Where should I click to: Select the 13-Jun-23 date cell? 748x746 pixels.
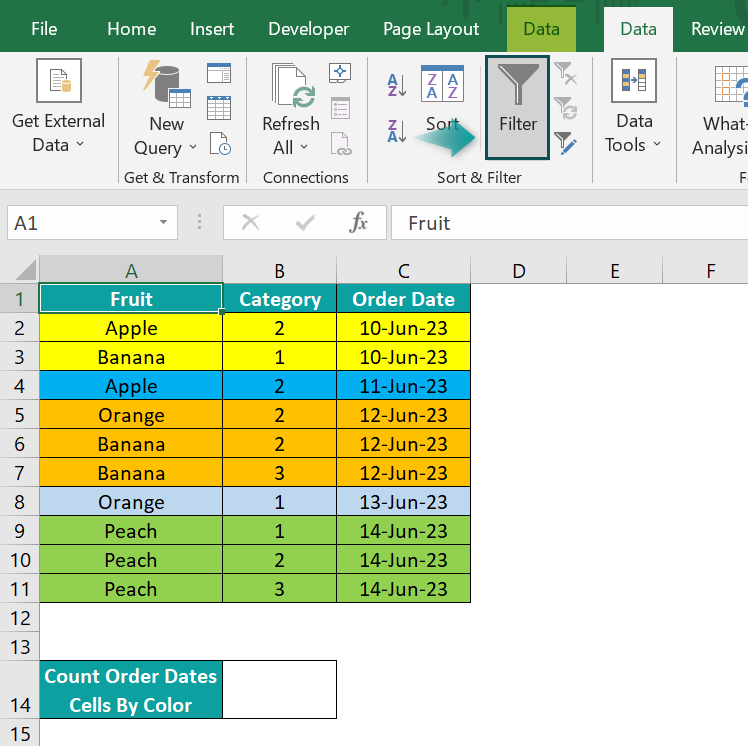pos(404,502)
